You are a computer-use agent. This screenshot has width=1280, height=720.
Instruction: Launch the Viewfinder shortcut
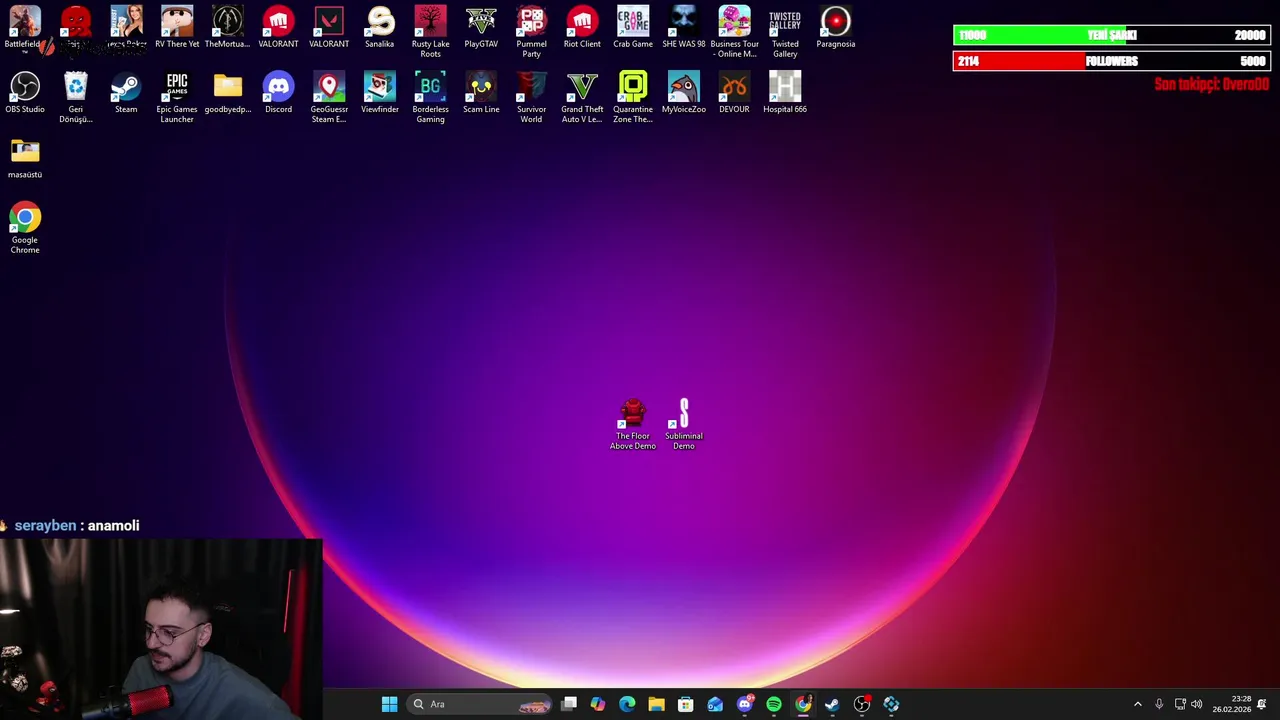tap(380, 93)
